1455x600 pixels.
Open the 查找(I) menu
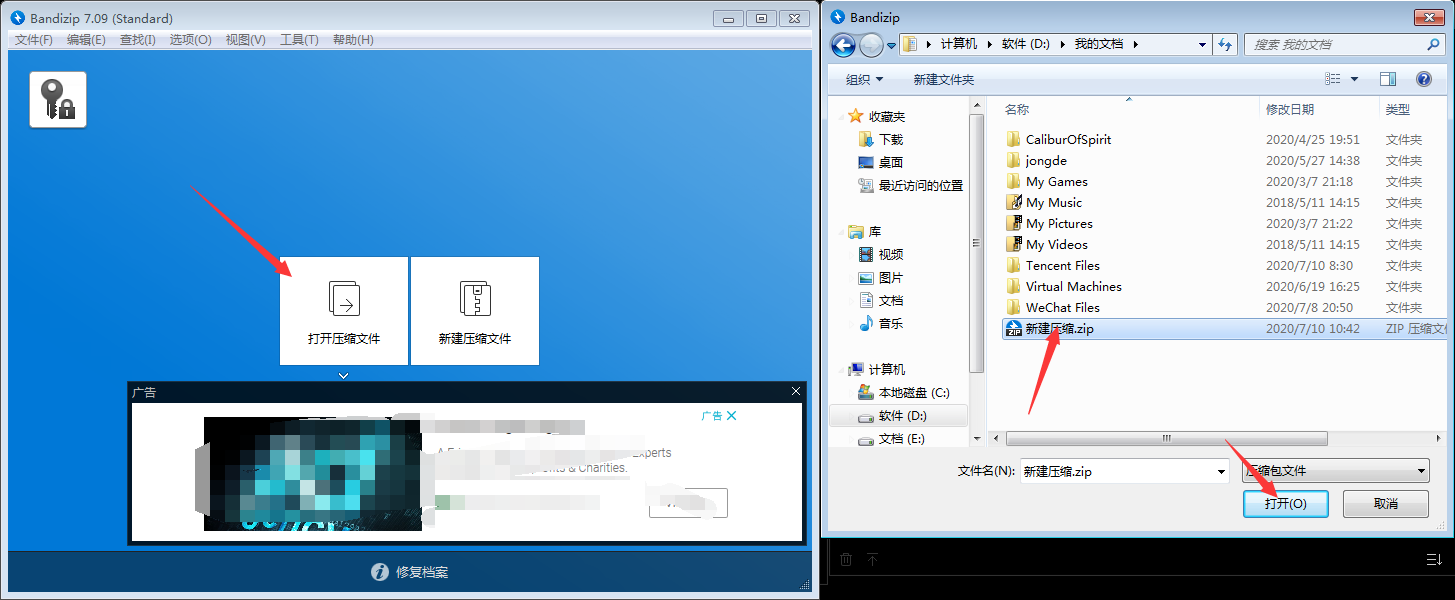[x=138, y=40]
